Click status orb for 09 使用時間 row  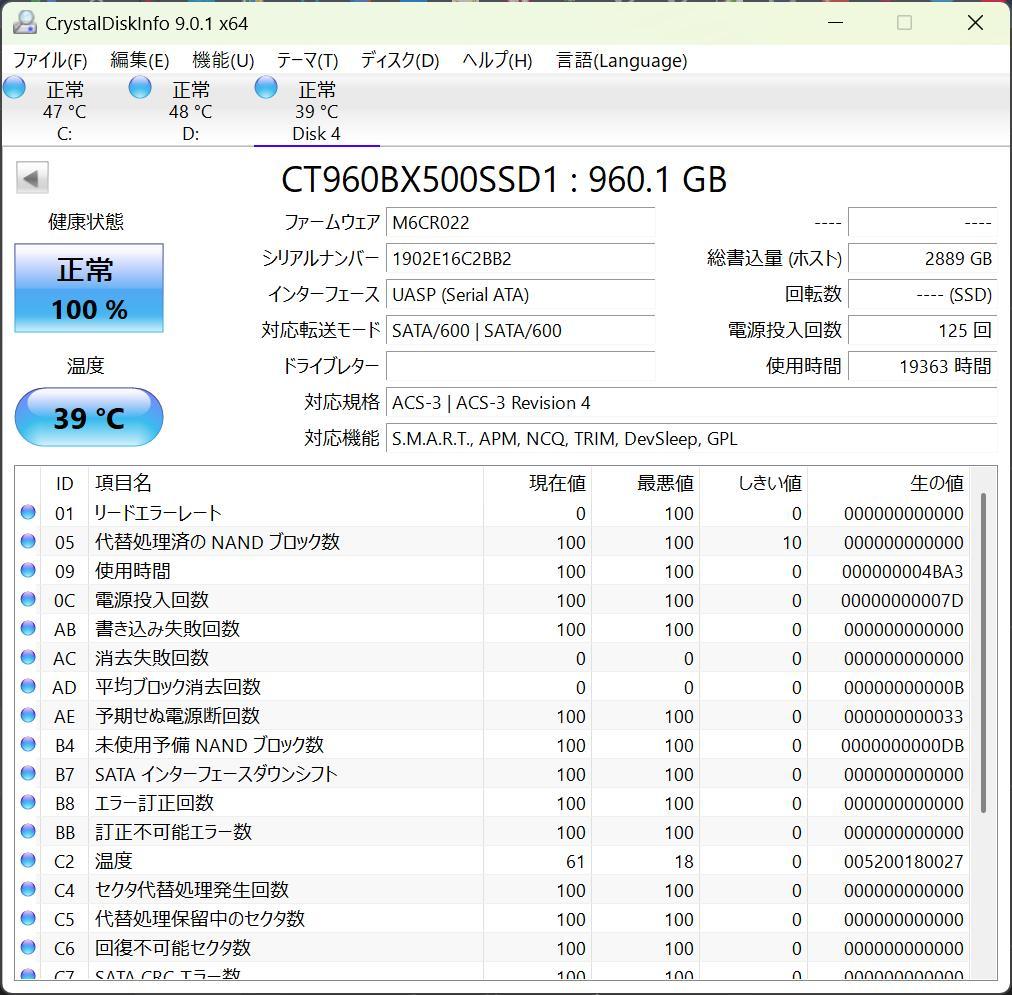click(28, 570)
